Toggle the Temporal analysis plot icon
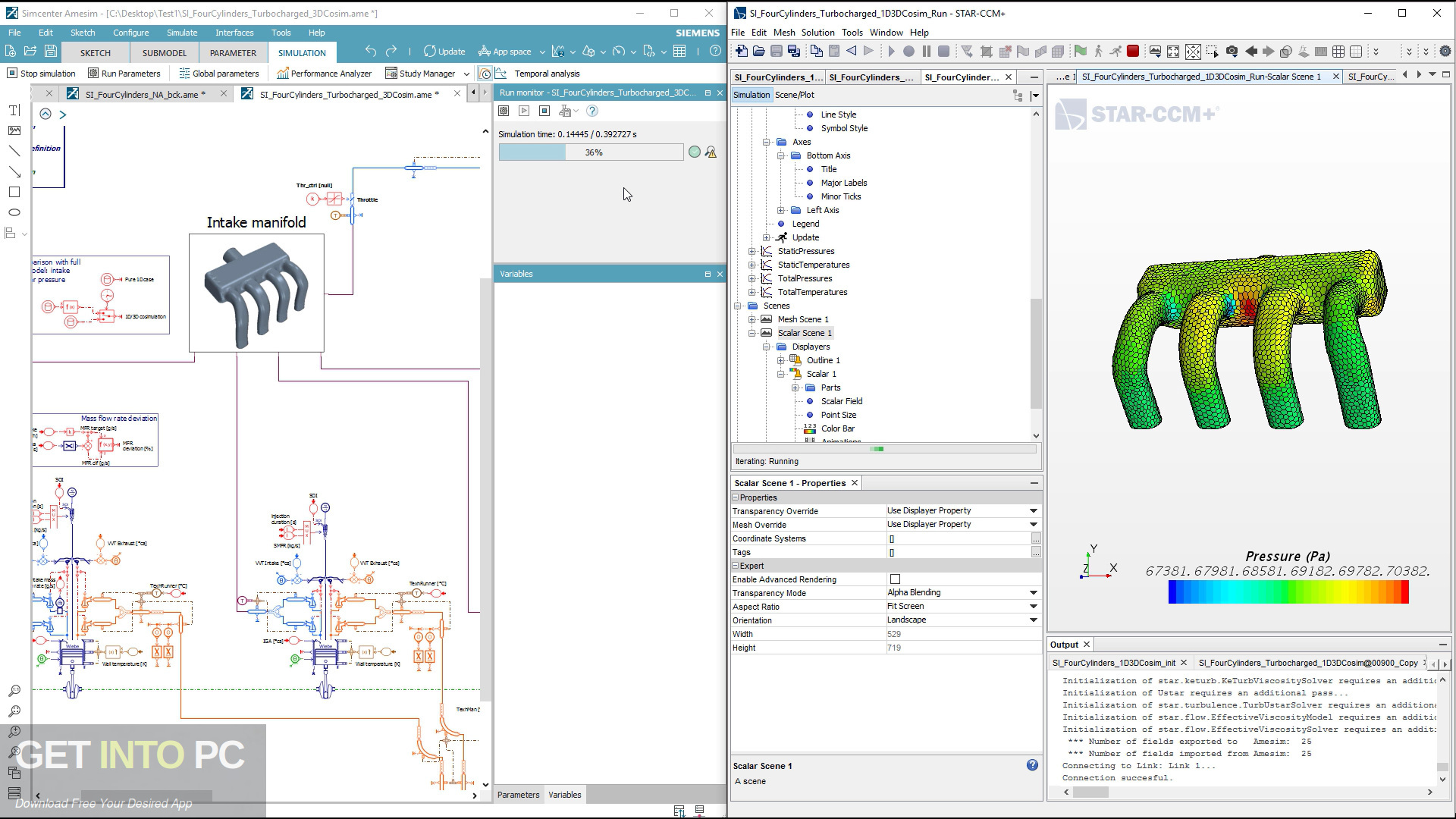Viewport: 1456px width, 819px height. pos(500,74)
